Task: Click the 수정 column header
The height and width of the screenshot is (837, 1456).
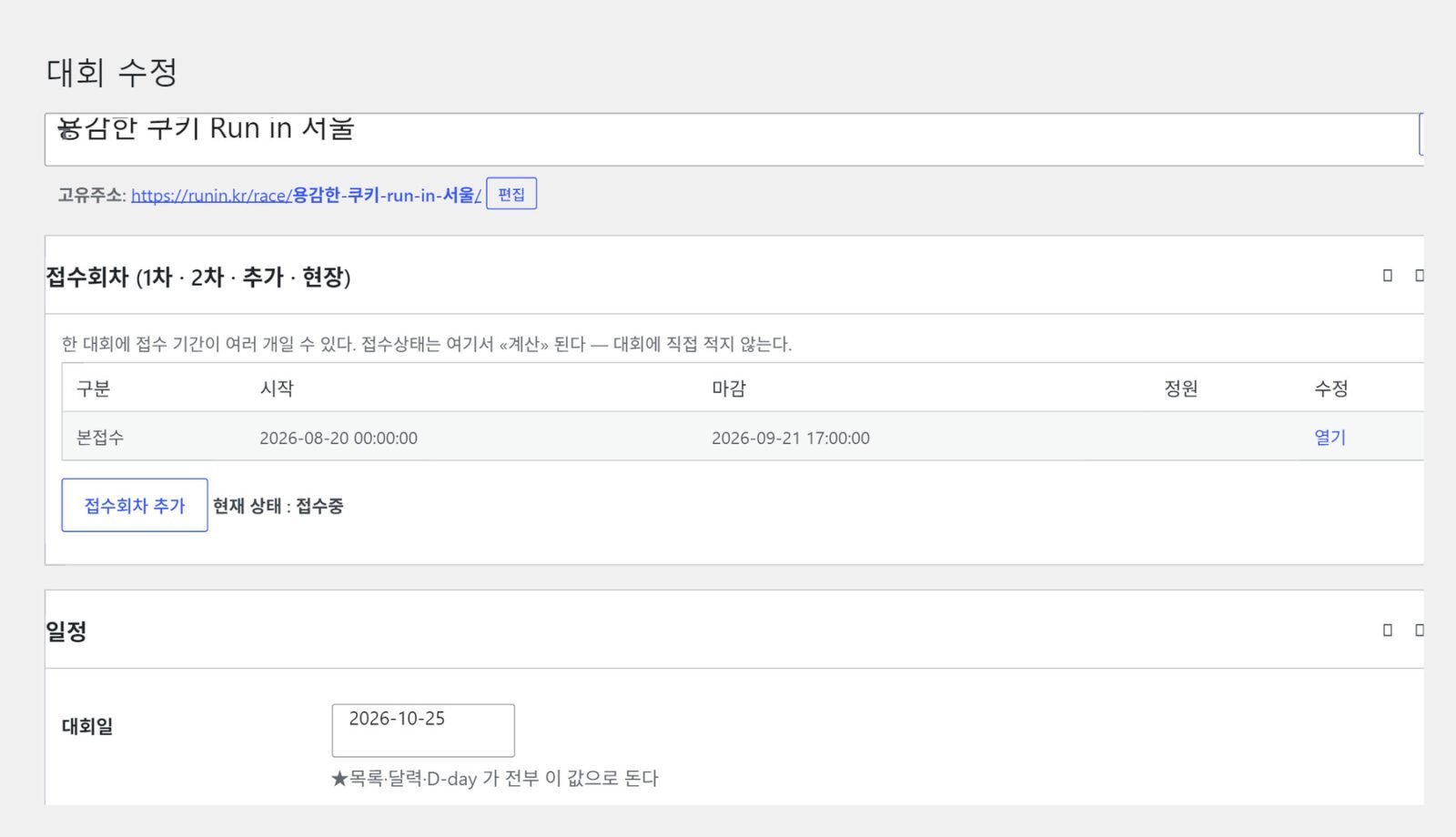Action: [x=1331, y=388]
